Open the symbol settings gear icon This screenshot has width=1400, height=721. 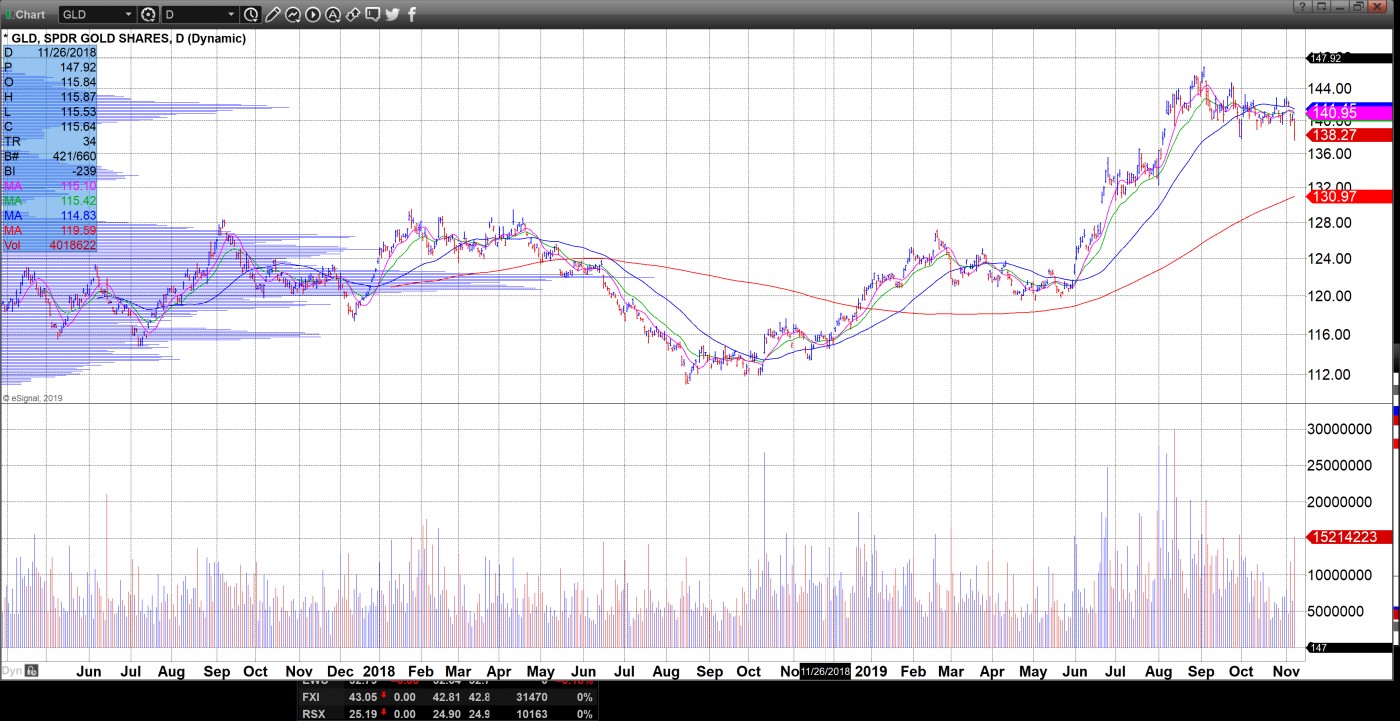149,14
